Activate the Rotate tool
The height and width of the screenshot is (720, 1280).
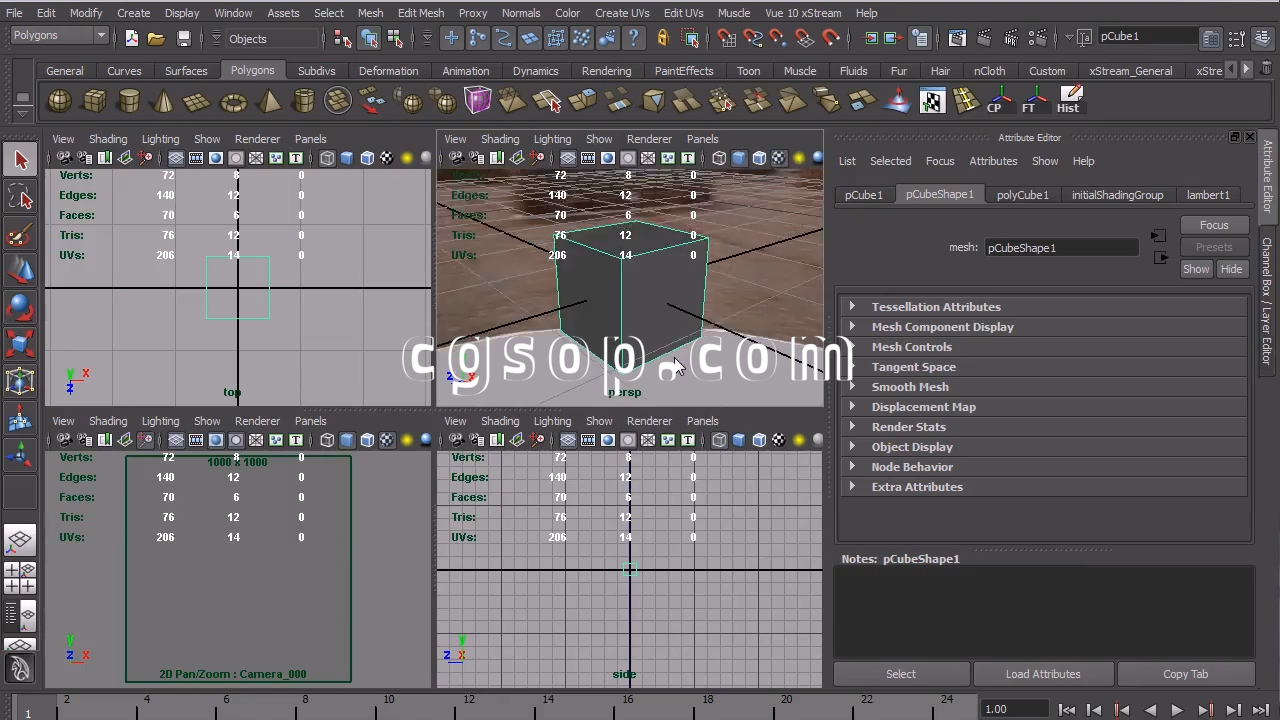tap(20, 308)
